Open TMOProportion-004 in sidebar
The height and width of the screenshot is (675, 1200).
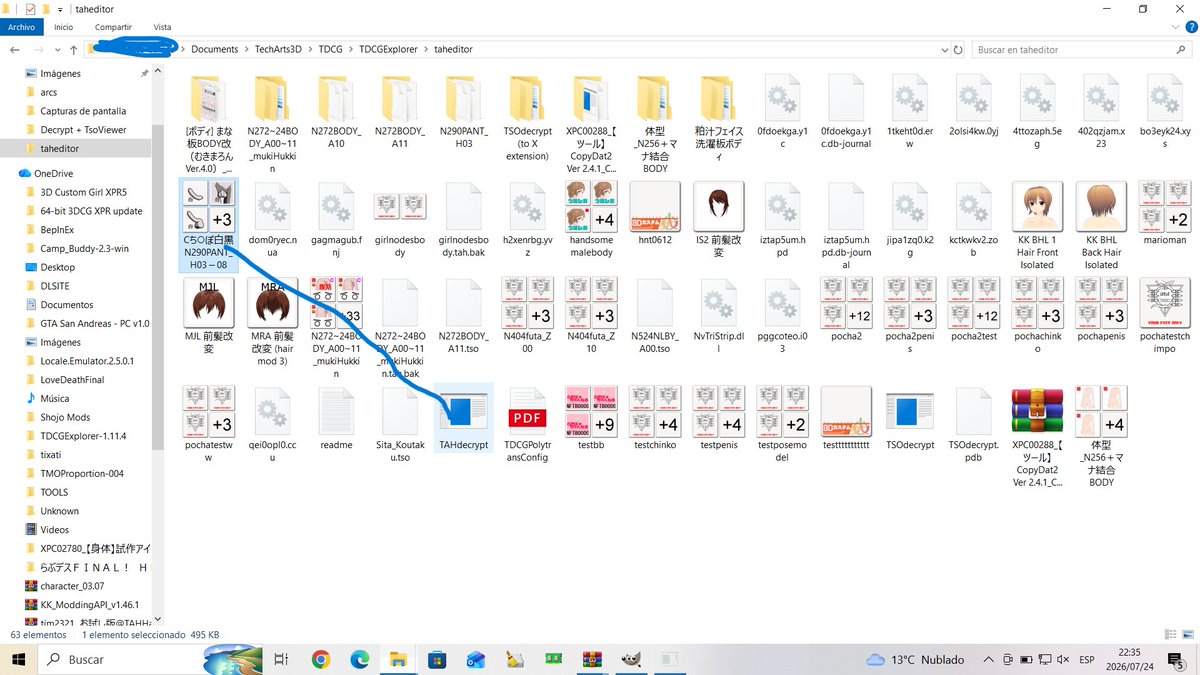point(82,473)
